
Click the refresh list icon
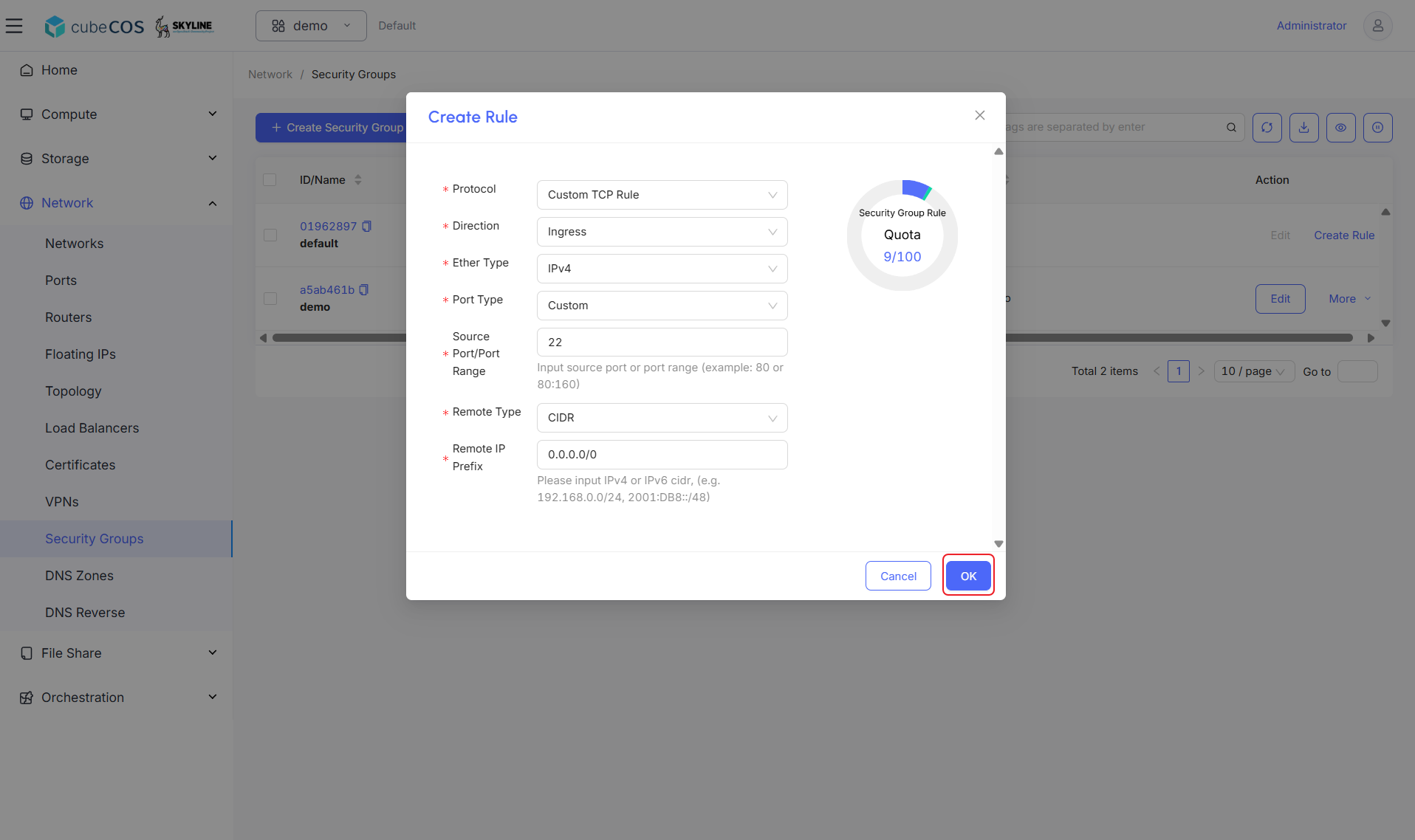pos(1267,128)
